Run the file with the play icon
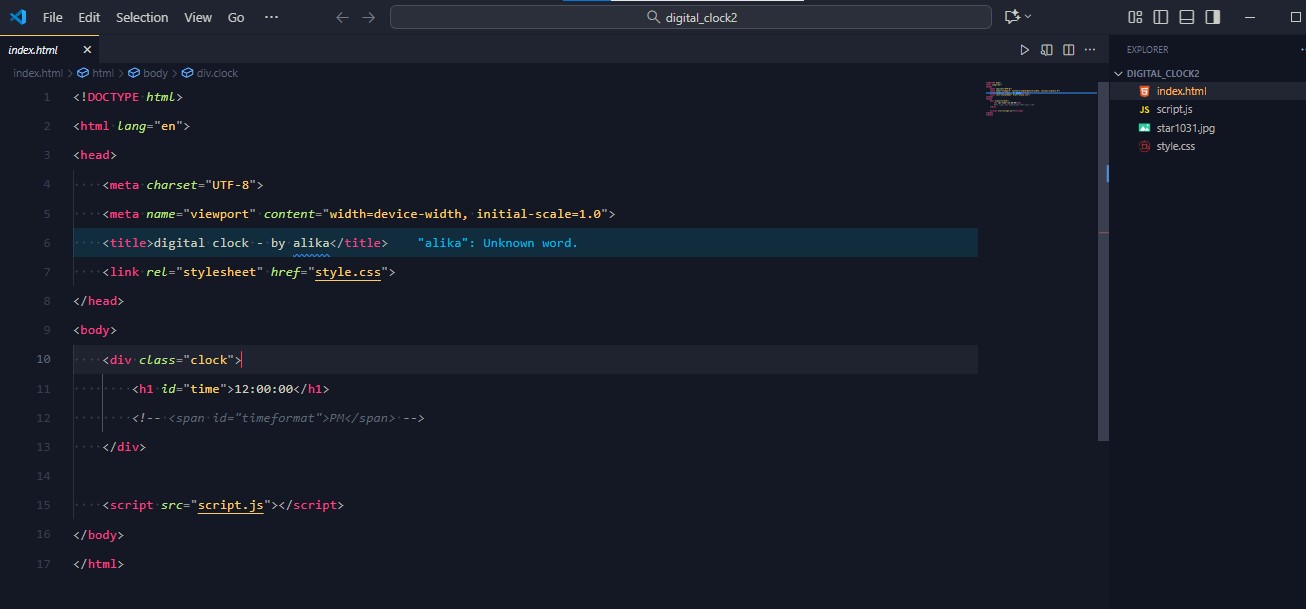1306x609 pixels. [x=1024, y=49]
